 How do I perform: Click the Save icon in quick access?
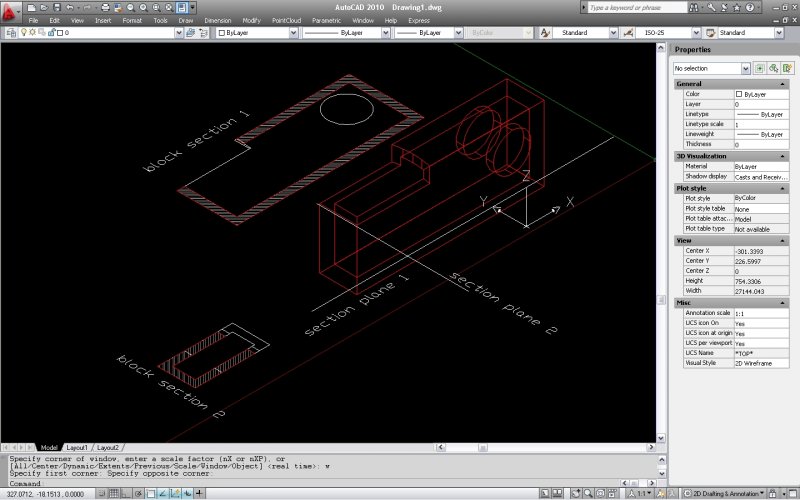(x=57, y=8)
